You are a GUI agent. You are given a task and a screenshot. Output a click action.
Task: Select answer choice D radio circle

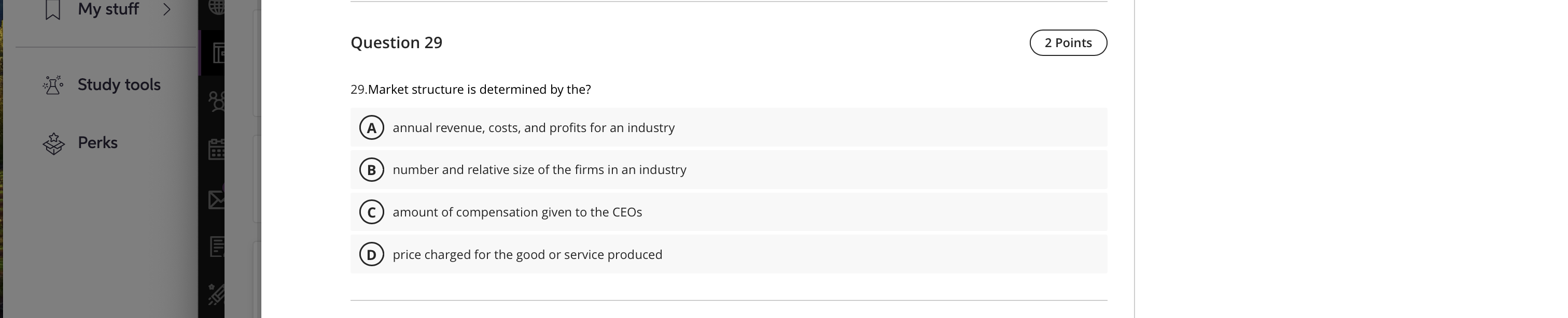(371, 254)
